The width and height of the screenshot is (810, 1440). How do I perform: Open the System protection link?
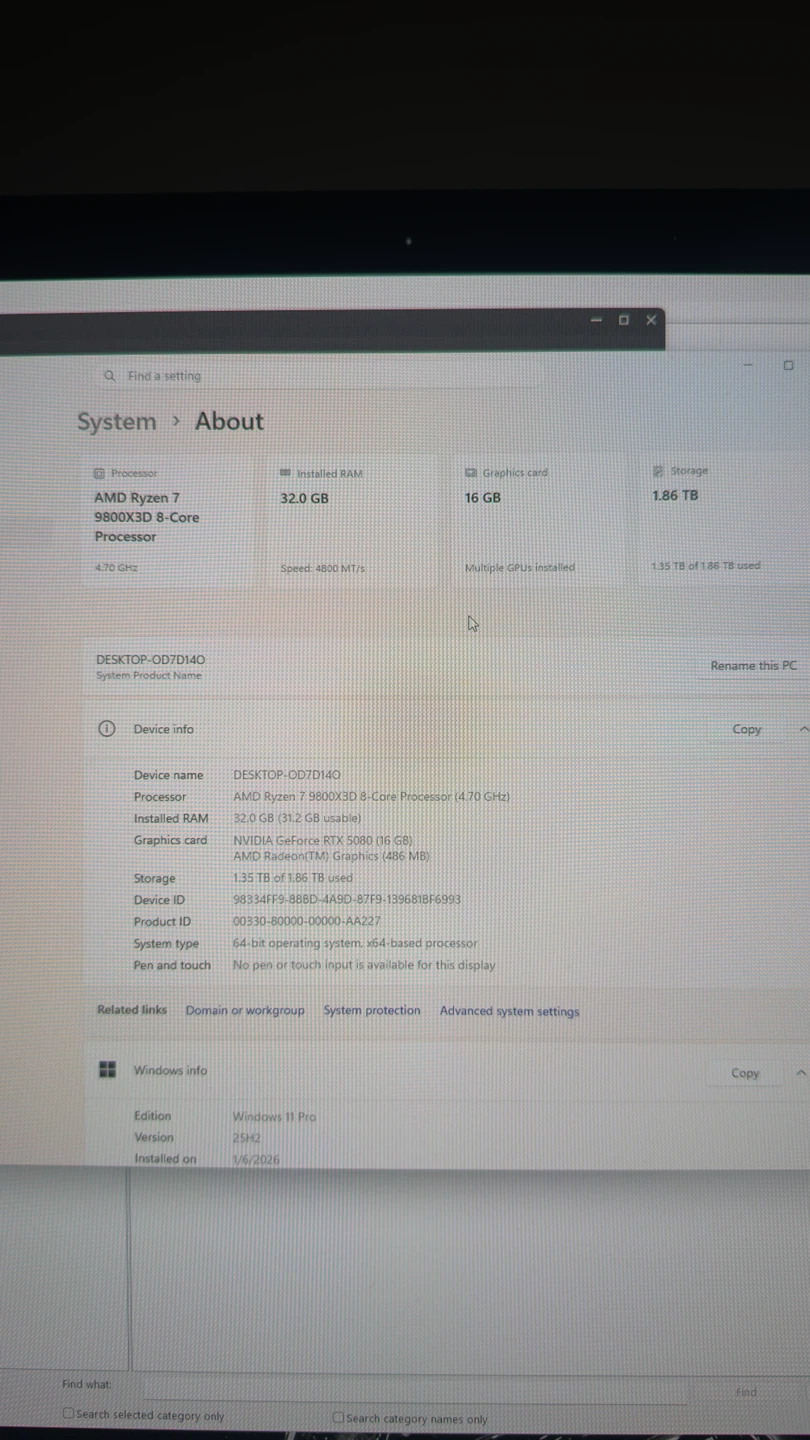372,1011
